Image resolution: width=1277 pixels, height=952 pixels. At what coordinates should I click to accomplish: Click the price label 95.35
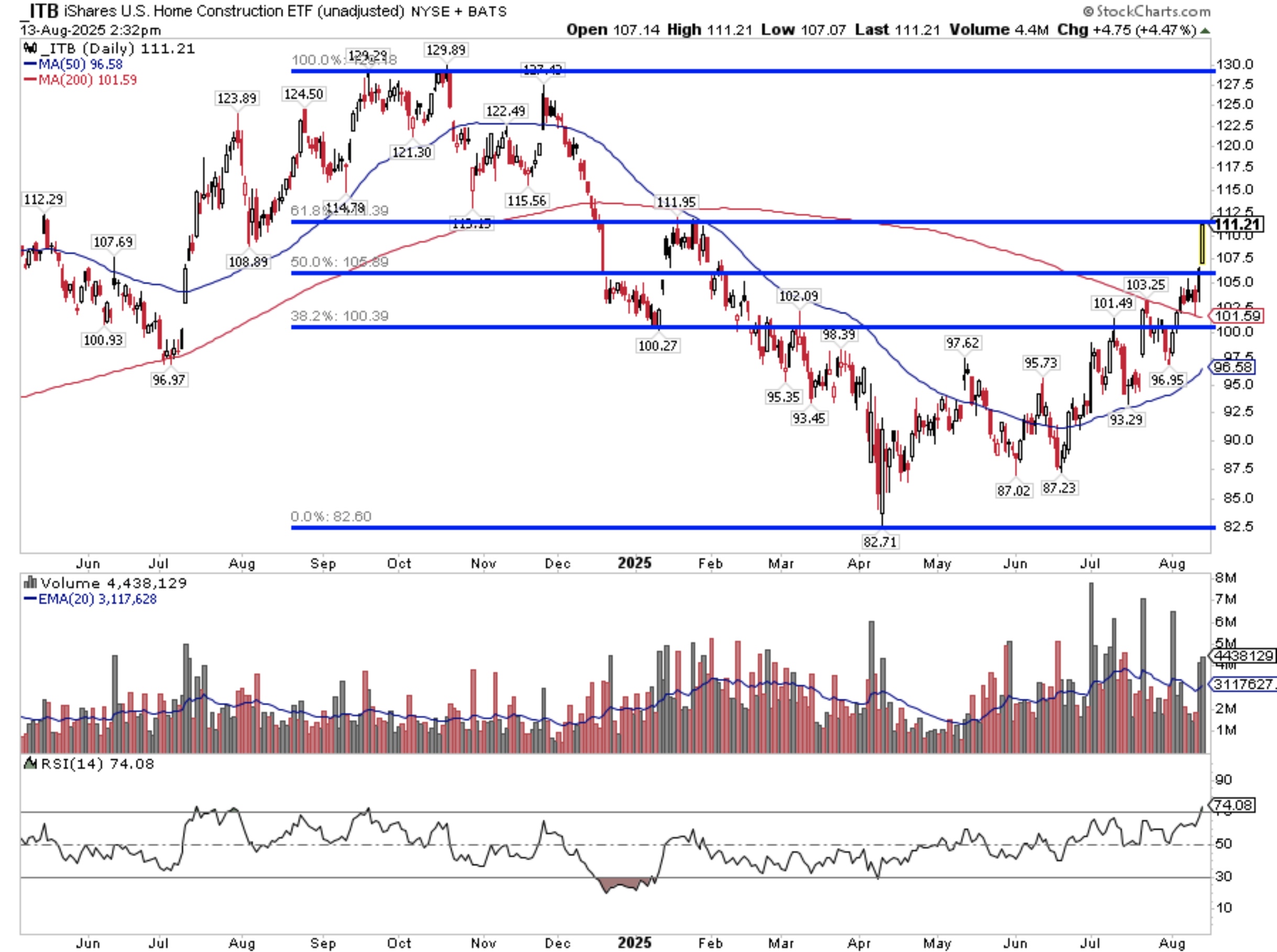pyautogui.click(x=784, y=397)
